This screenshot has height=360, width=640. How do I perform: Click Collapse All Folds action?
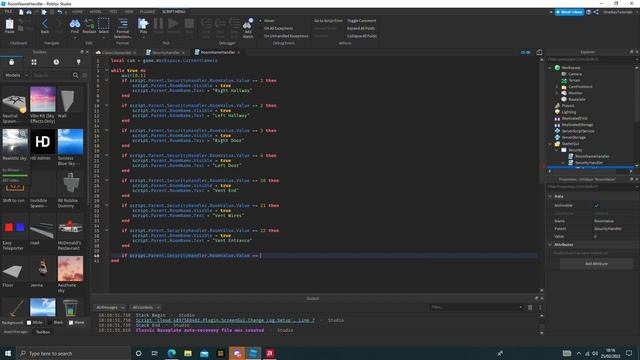362,36
